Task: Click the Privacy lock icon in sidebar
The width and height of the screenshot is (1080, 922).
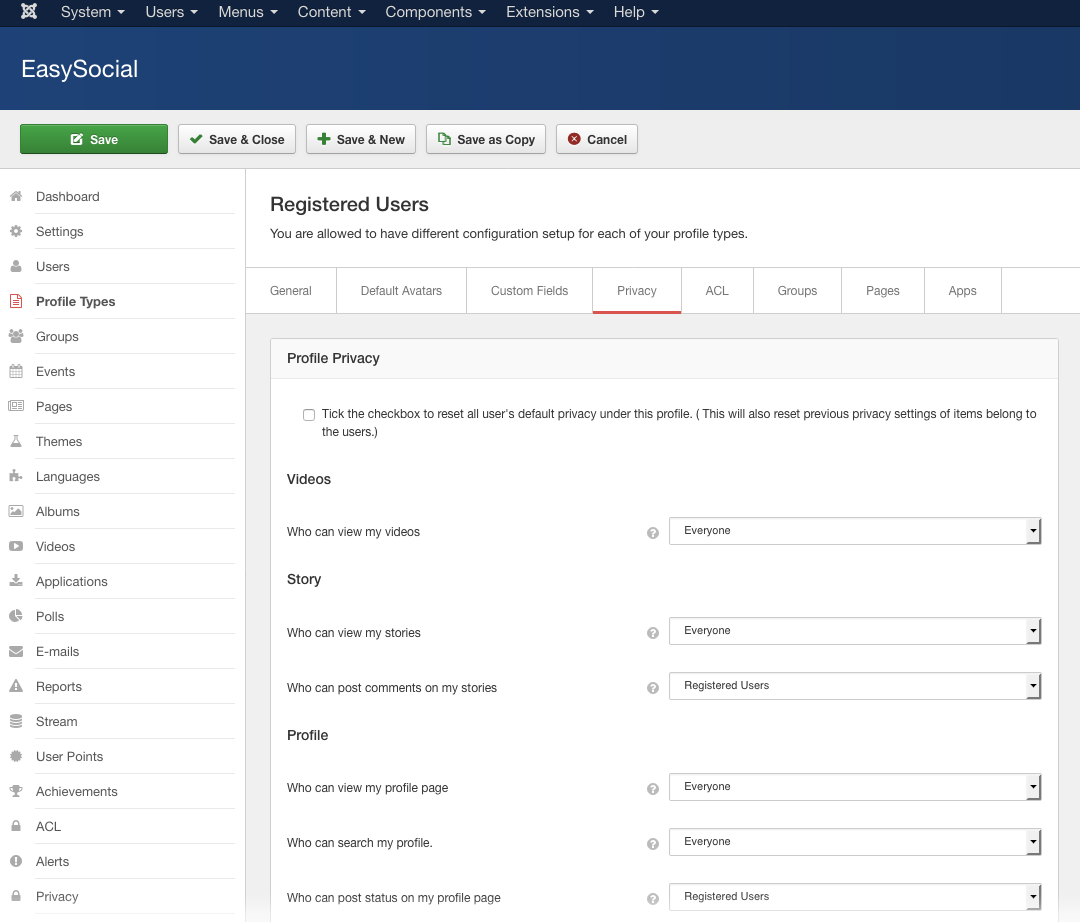Action: pyautogui.click(x=16, y=896)
